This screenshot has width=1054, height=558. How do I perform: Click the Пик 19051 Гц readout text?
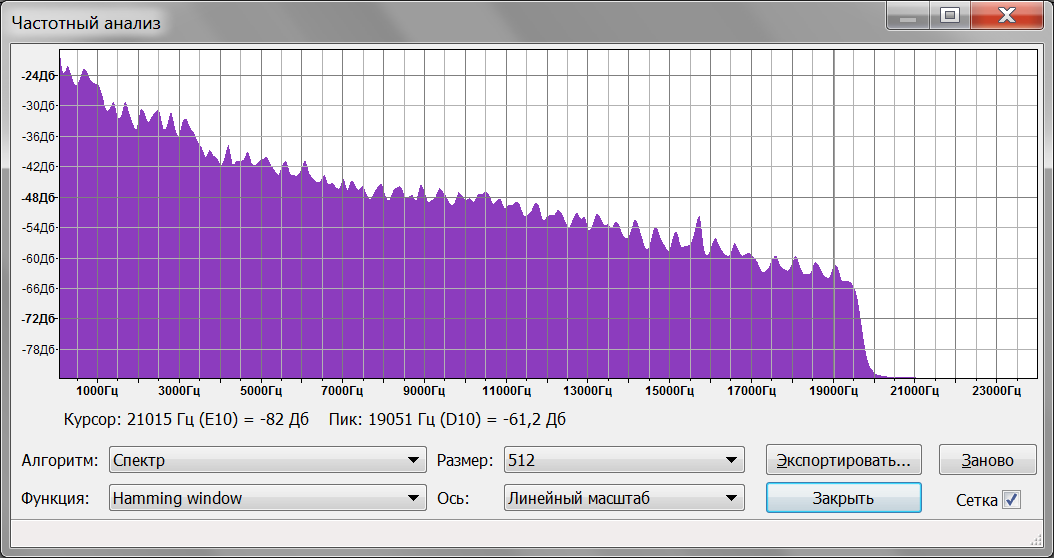(x=447, y=420)
